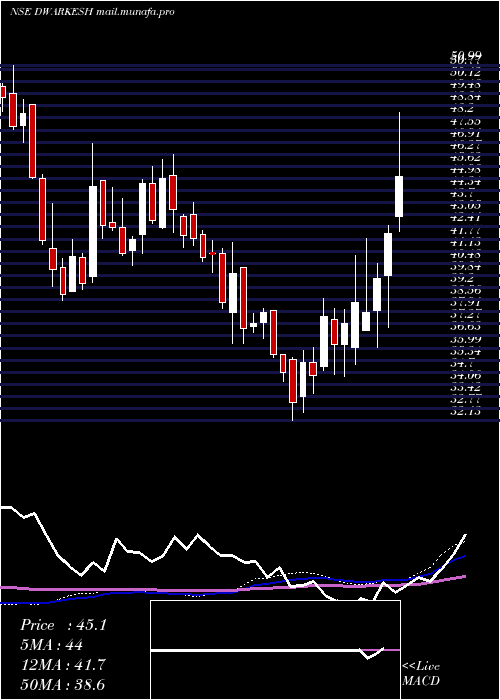Click the 50.99 top axis label
The width and height of the screenshot is (500, 700).
[466, 54]
